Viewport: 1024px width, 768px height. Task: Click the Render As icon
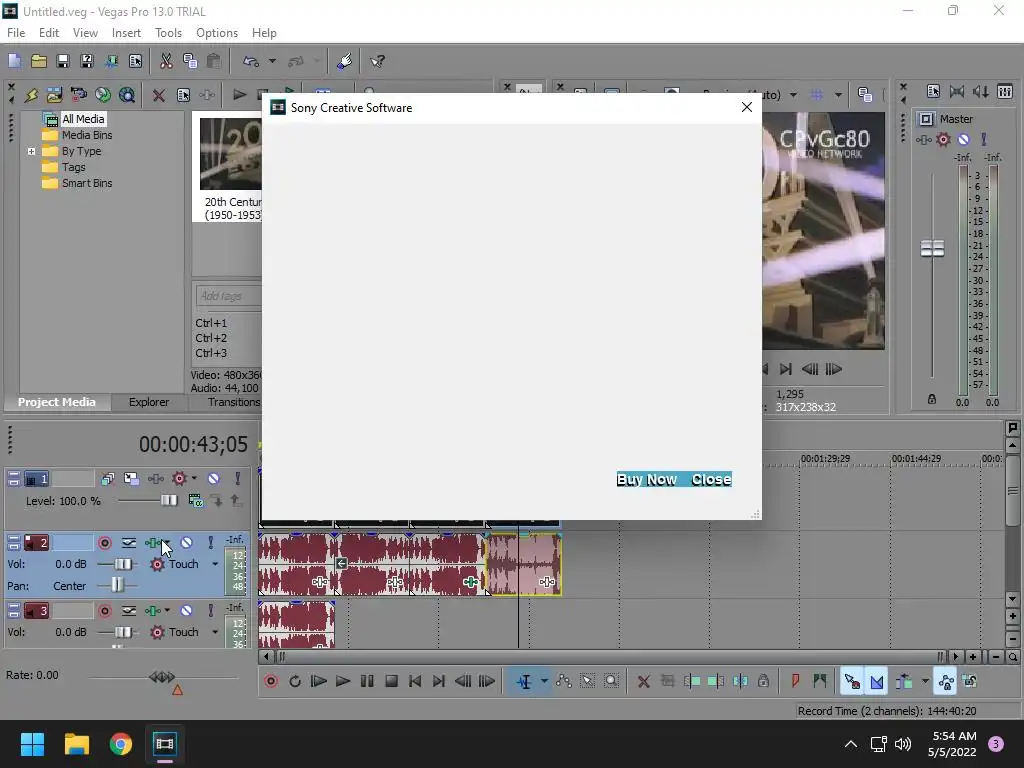point(111,61)
